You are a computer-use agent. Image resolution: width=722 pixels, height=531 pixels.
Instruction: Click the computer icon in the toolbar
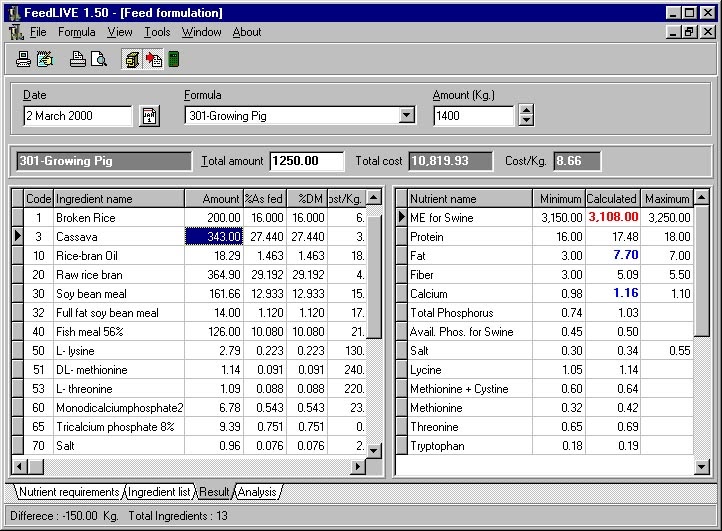(23, 59)
